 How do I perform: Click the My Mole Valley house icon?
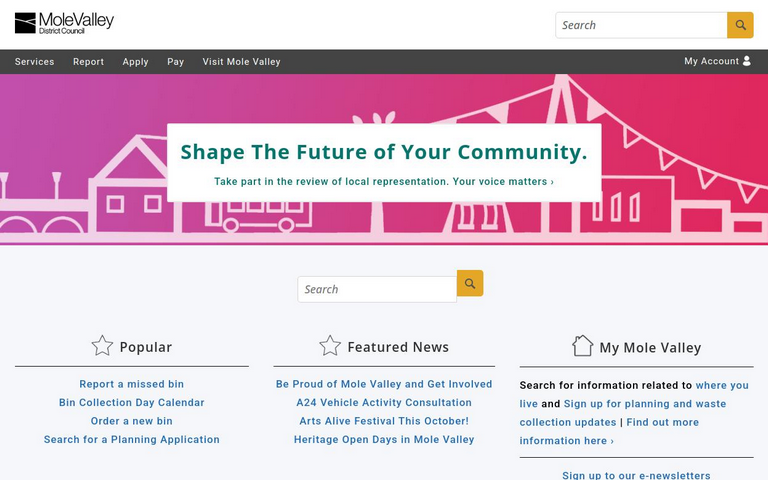pyautogui.click(x=582, y=346)
